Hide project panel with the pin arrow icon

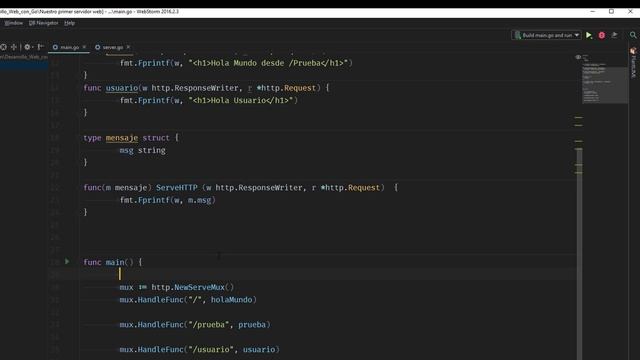[x=40, y=47]
